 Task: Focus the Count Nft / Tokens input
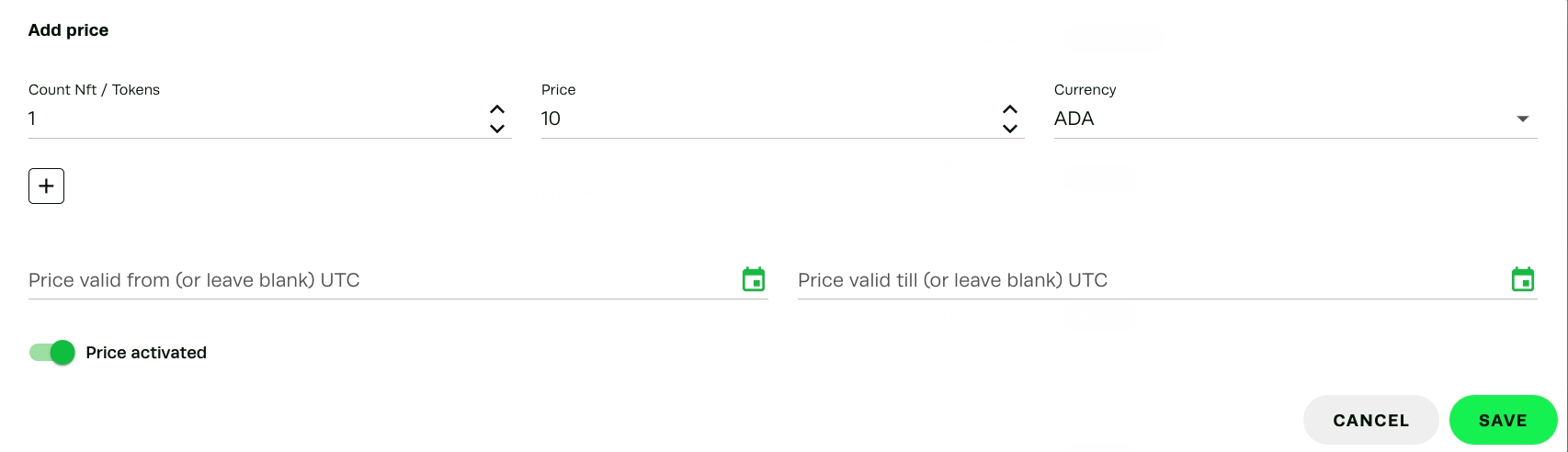click(248, 119)
